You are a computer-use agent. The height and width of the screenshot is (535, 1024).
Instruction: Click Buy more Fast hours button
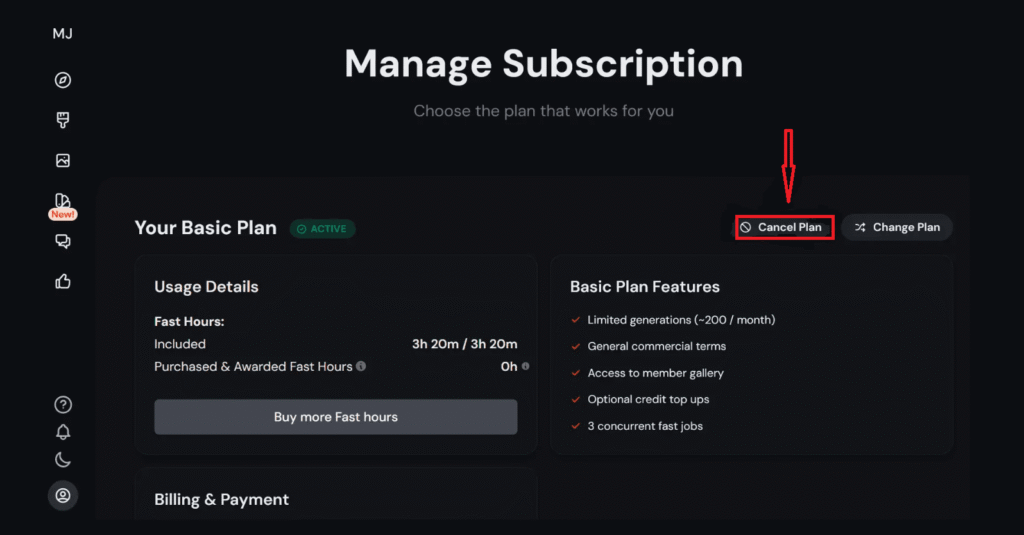point(335,417)
